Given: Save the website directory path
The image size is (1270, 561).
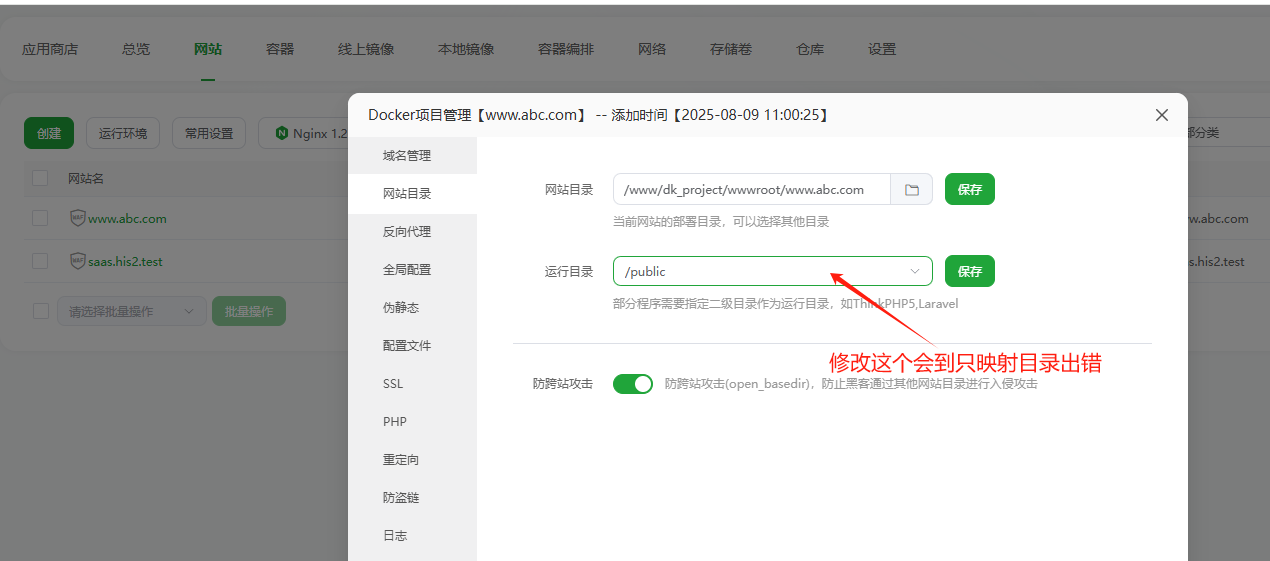Looking at the screenshot, I should 969,190.
